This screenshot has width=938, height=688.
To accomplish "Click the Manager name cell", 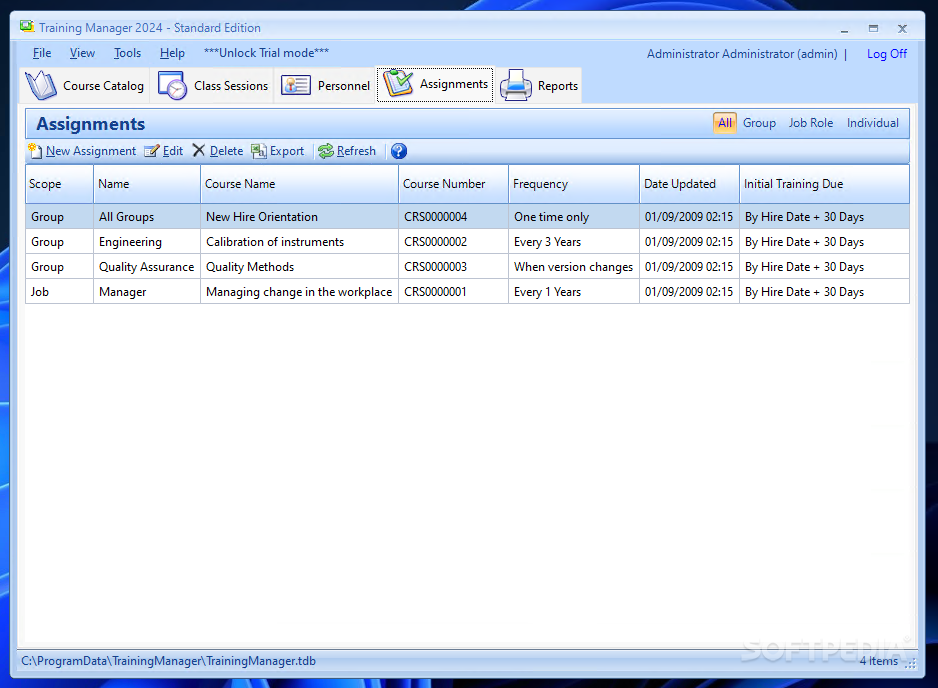I will tap(147, 292).
